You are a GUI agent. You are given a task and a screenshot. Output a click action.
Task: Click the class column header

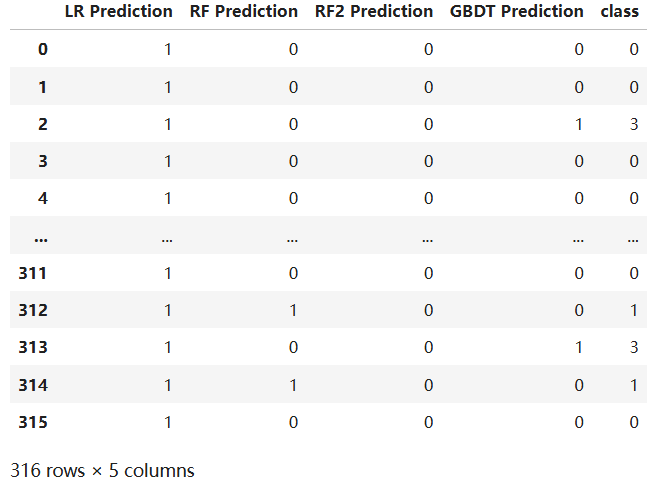point(619,12)
